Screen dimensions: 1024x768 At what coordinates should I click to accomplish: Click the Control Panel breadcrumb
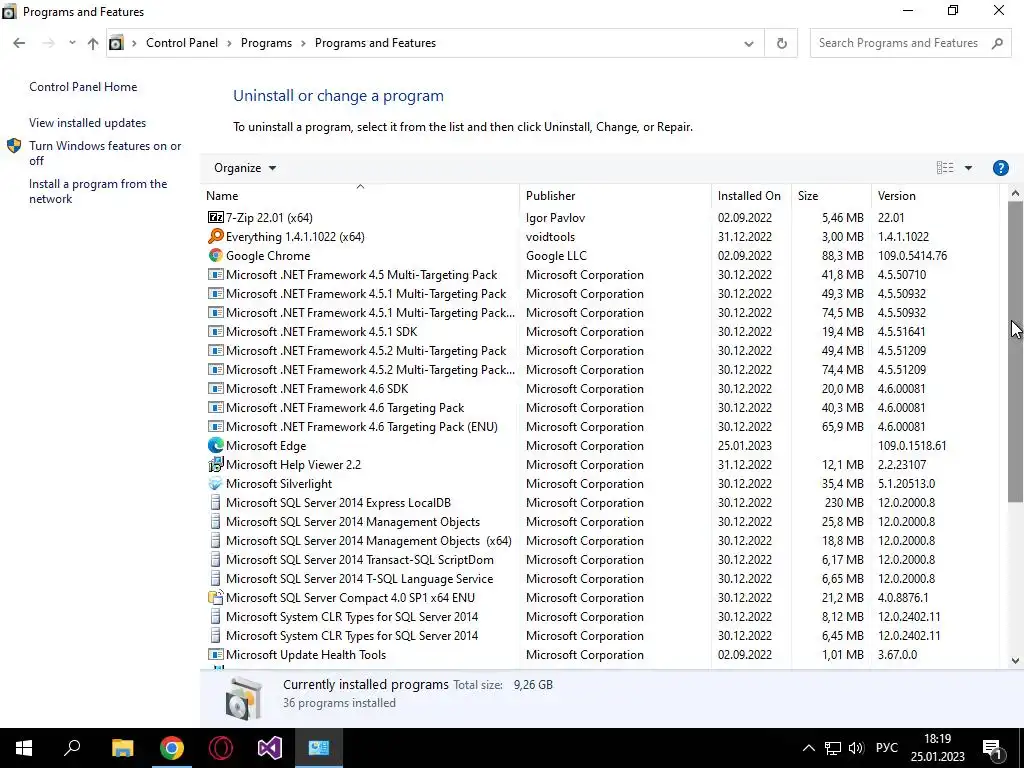[182, 43]
